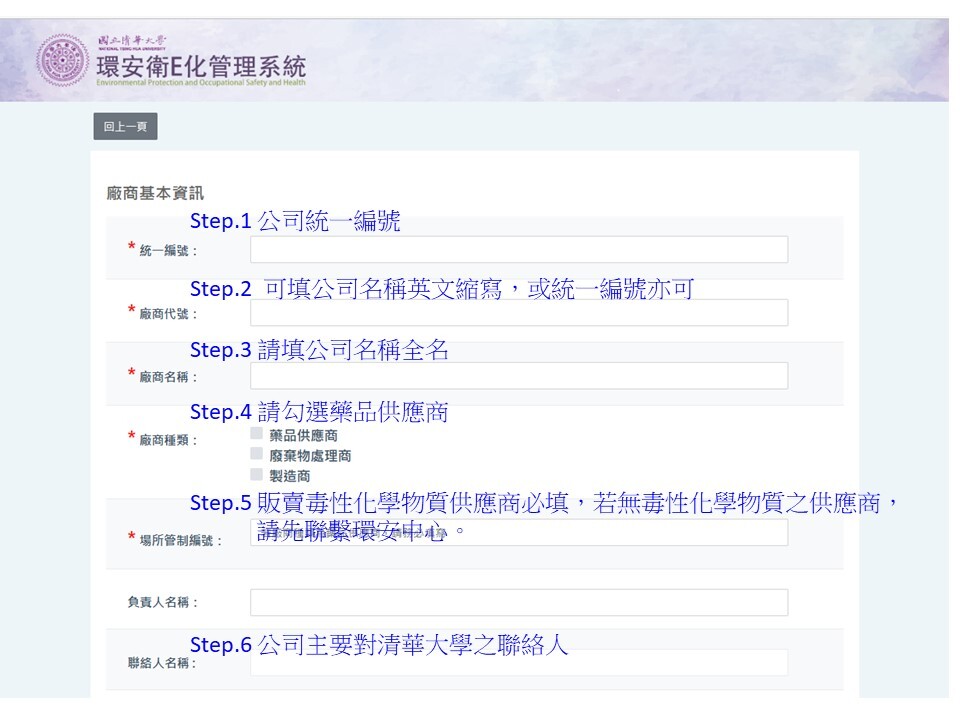960x720 pixels.
Task: Enable the 製造商 checkbox
Action: (x=257, y=475)
